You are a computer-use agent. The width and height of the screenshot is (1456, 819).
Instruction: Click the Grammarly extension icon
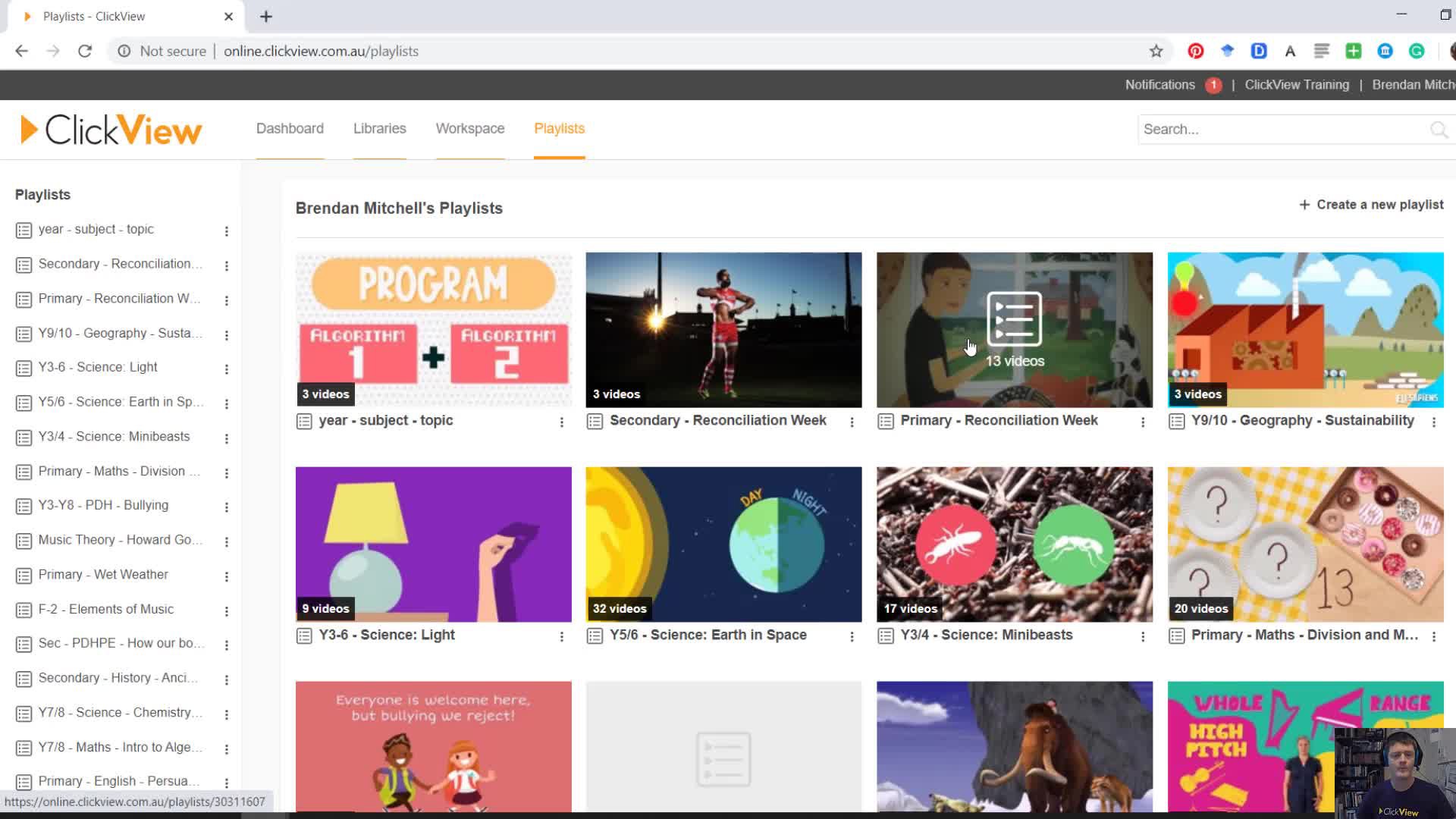tap(1417, 51)
